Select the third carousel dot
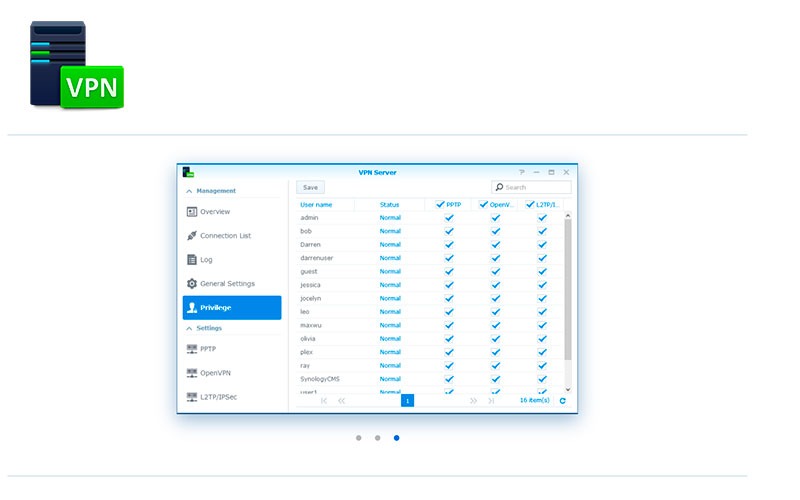 tap(396, 438)
